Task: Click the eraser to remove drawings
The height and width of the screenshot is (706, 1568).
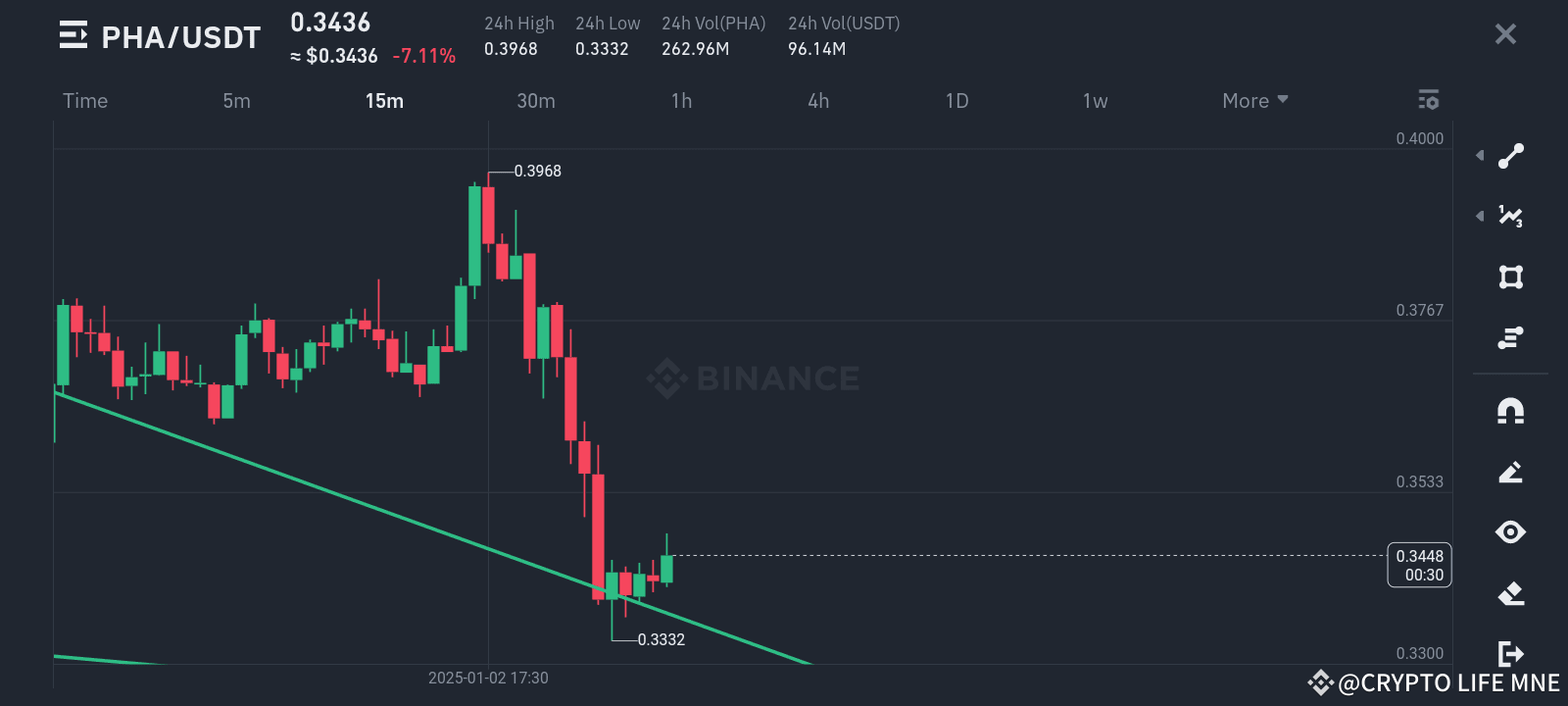Action: coord(1512,592)
